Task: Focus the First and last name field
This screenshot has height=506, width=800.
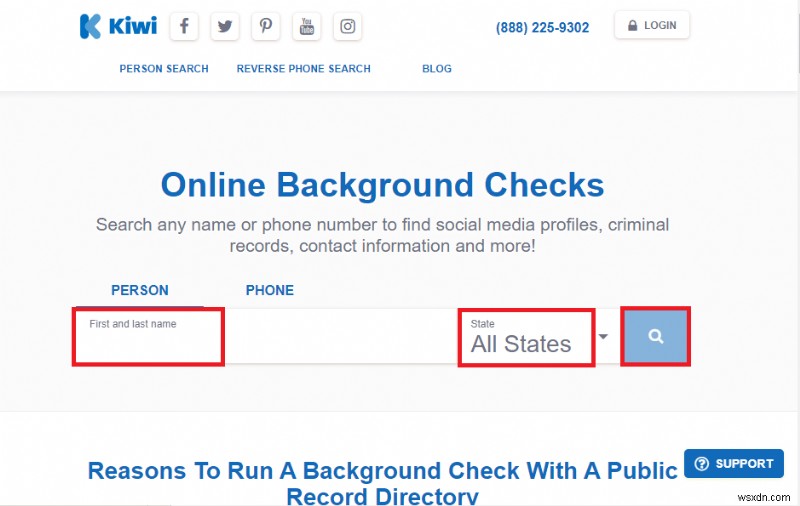Action: [x=265, y=337]
